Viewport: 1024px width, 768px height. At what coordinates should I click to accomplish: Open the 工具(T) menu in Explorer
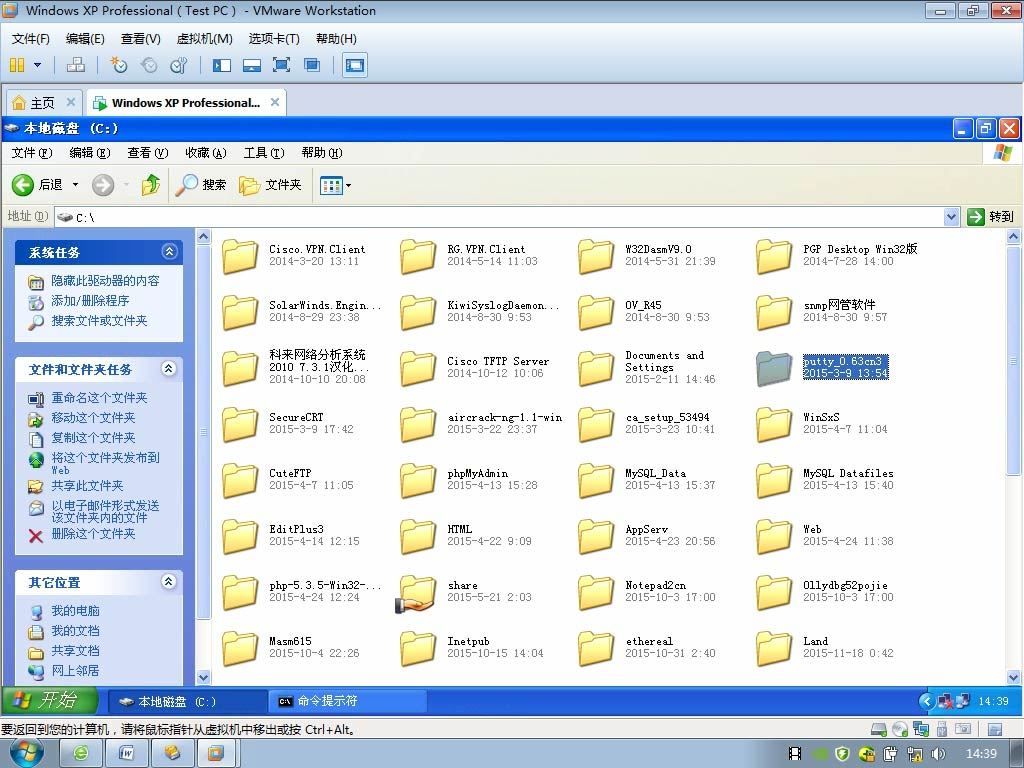click(264, 153)
